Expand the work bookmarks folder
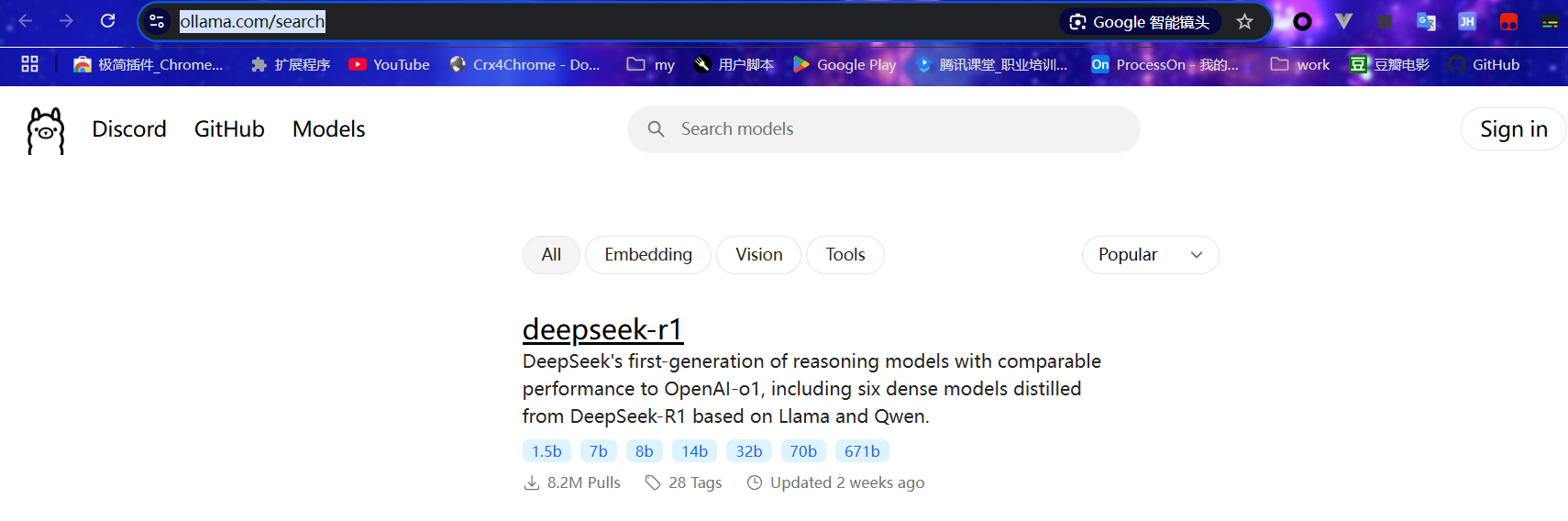 coord(1300,64)
